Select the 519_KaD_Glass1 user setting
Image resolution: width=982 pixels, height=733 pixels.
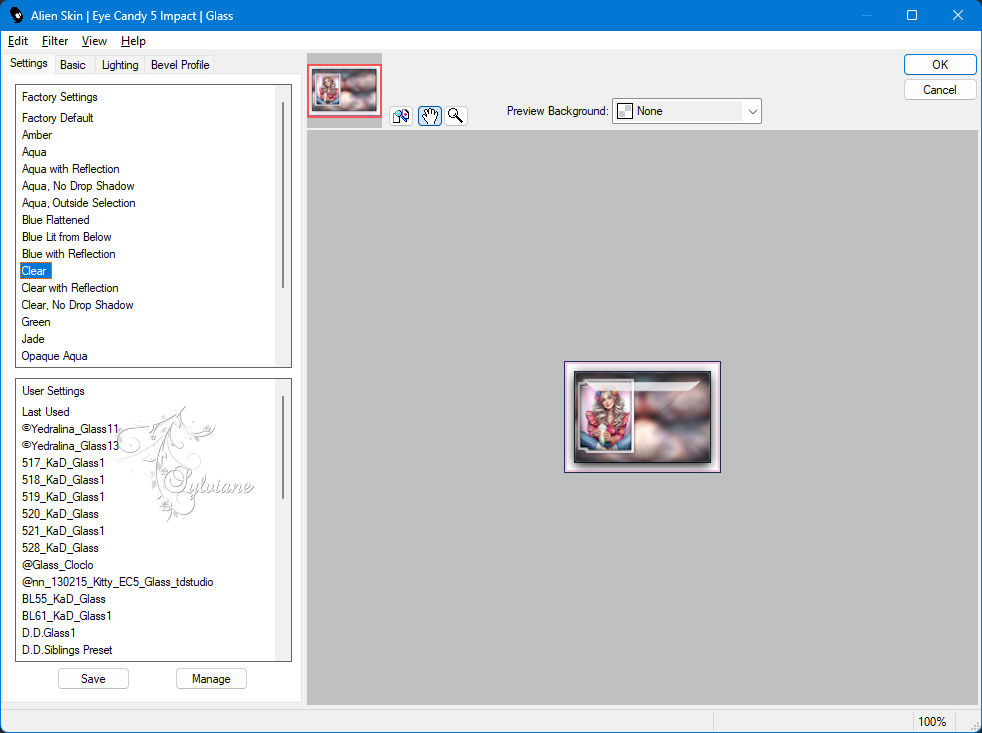click(63, 496)
